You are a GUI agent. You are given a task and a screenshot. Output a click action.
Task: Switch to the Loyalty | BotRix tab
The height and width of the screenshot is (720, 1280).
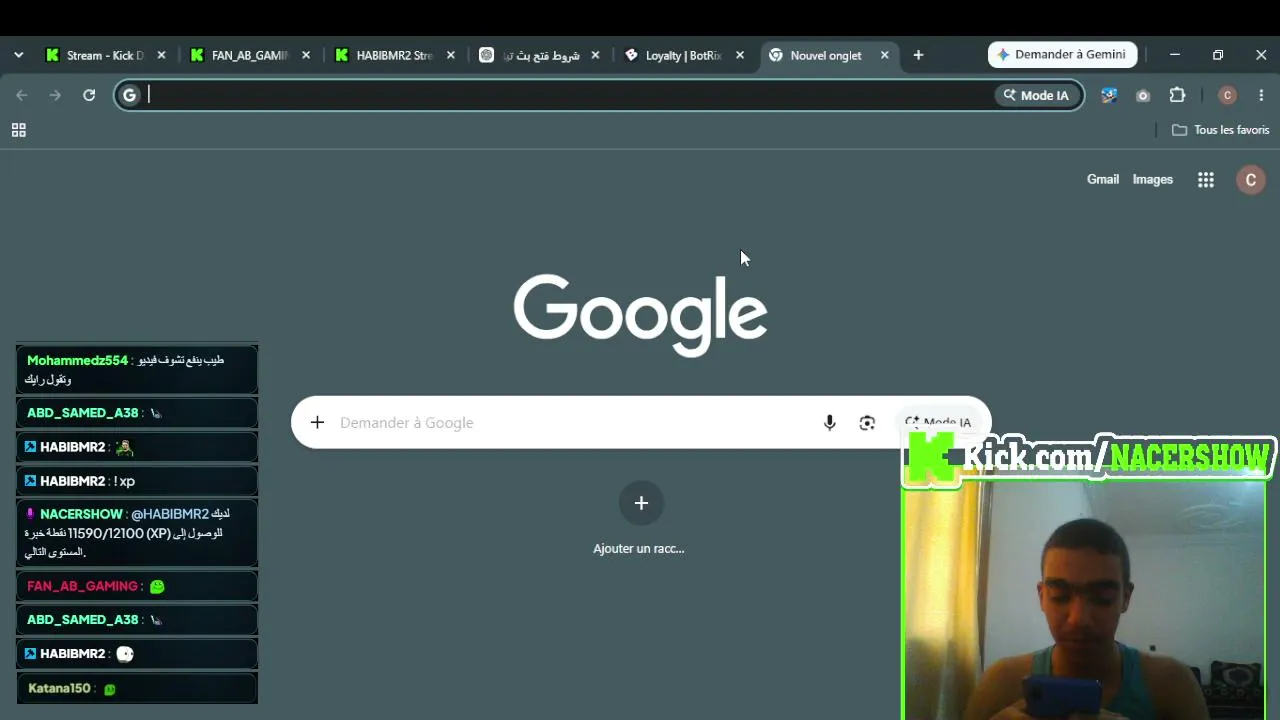pyautogui.click(x=684, y=55)
